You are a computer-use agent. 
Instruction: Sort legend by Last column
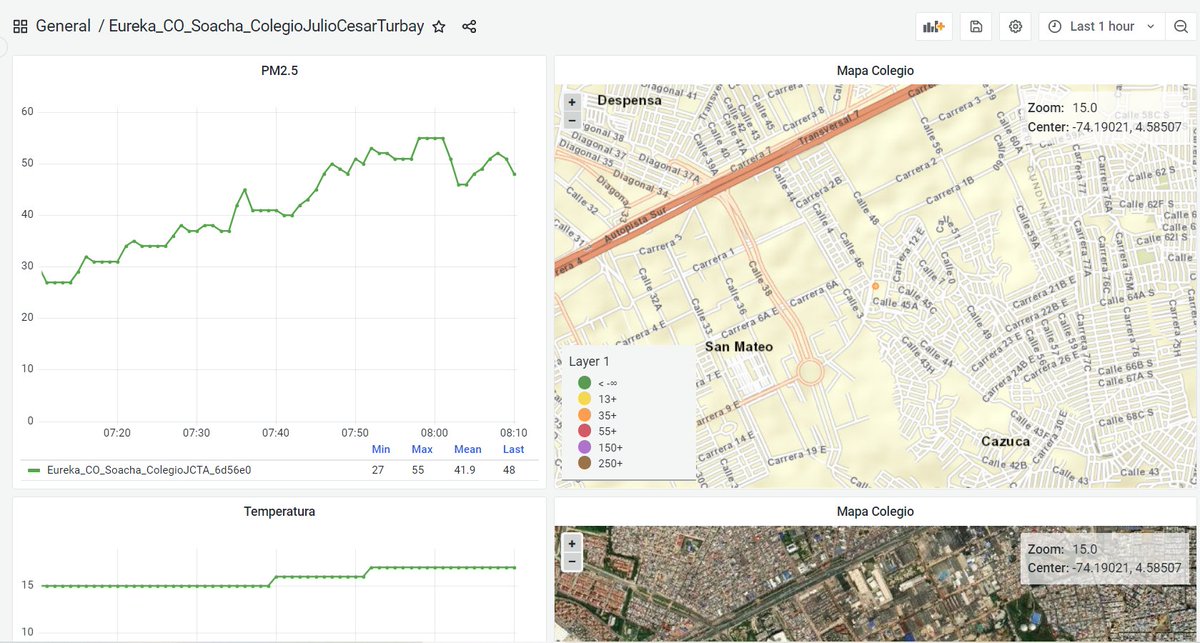tap(513, 450)
